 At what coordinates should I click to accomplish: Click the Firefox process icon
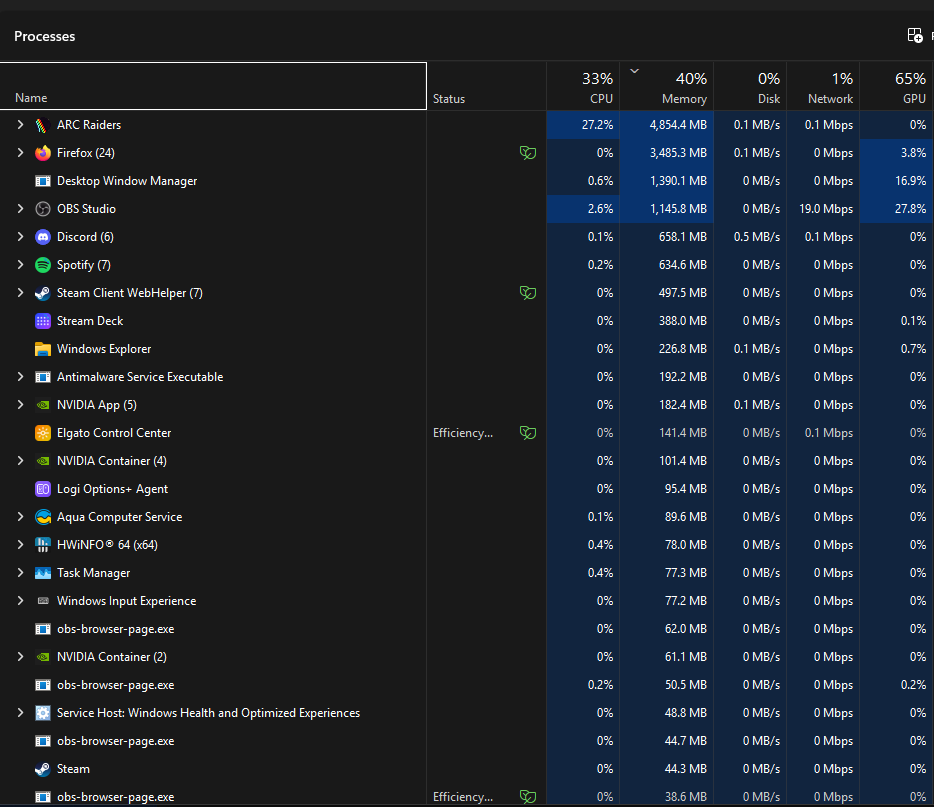click(x=42, y=153)
